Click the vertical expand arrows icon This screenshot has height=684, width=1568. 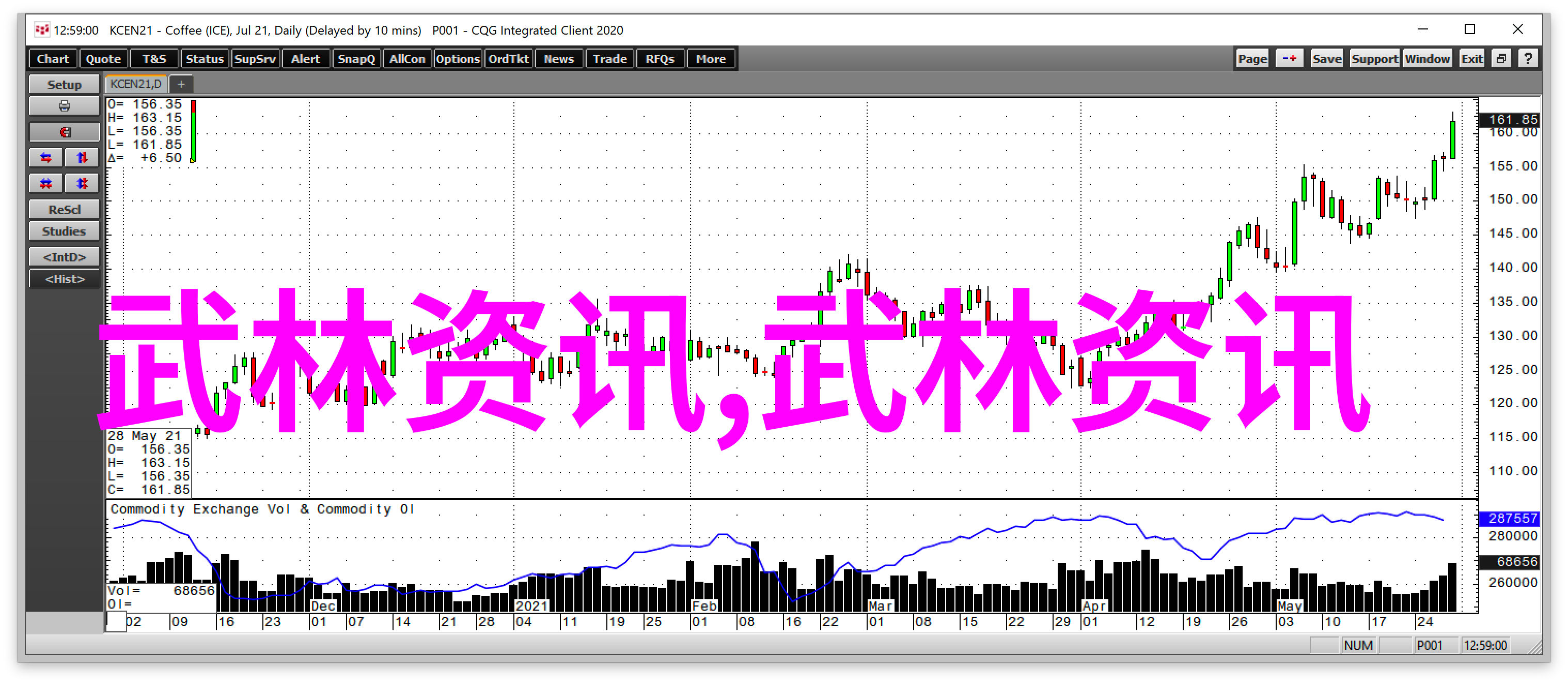point(82,158)
